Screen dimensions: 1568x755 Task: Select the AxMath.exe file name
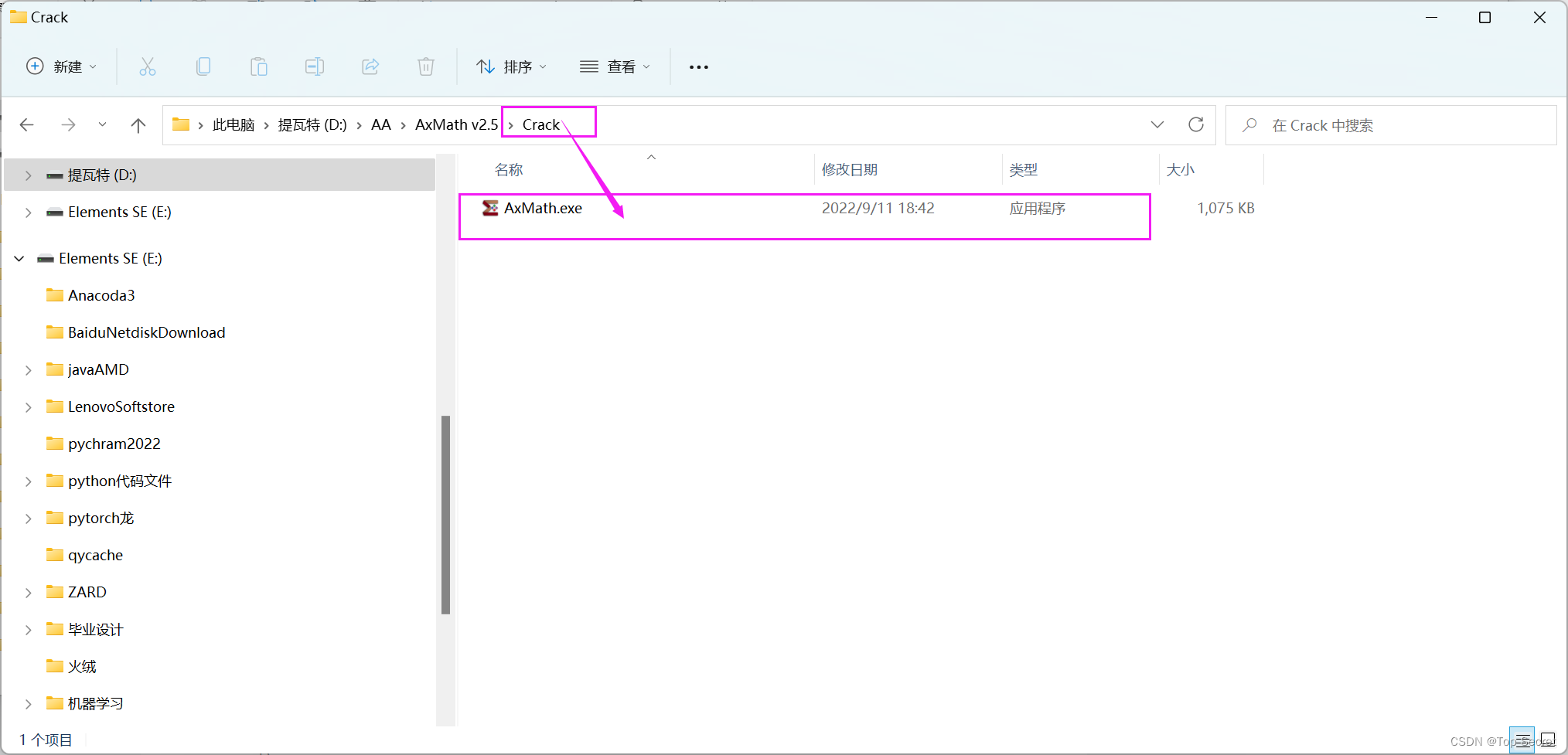[x=543, y=208]
